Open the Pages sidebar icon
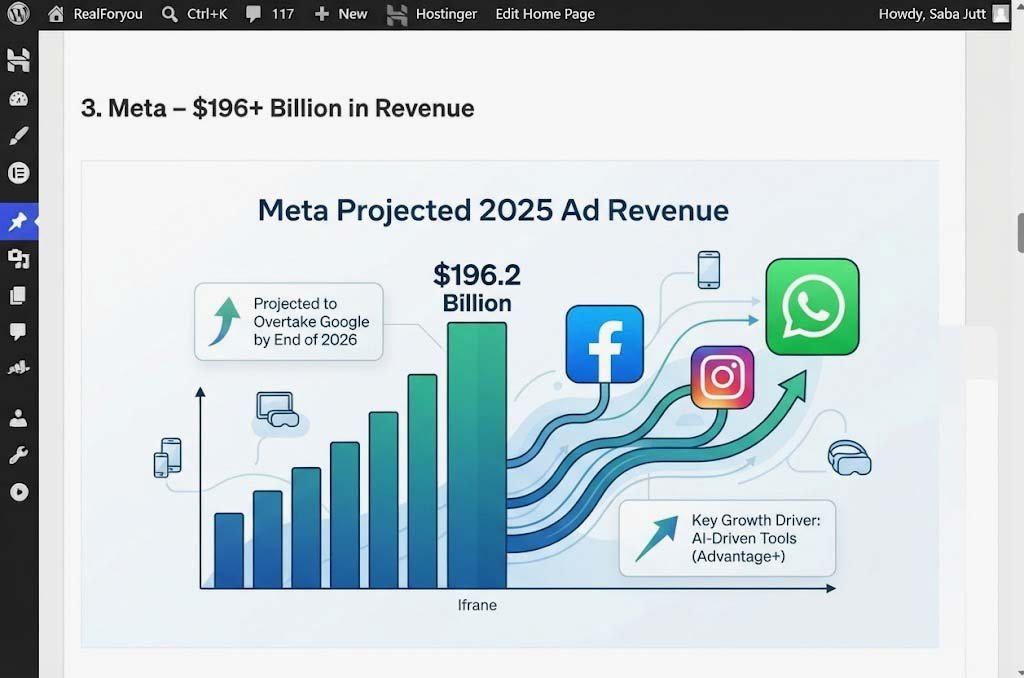Image resolution: width=1024 pixels, height=678 pixels. coord(18,295)
